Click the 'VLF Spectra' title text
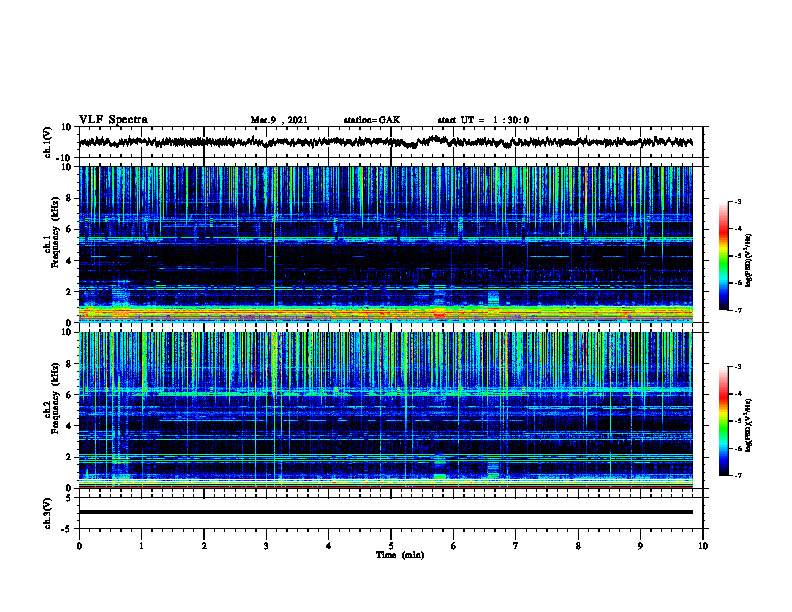Image resolution: width=792 pixels, height=612 pixels. point(113,120)
